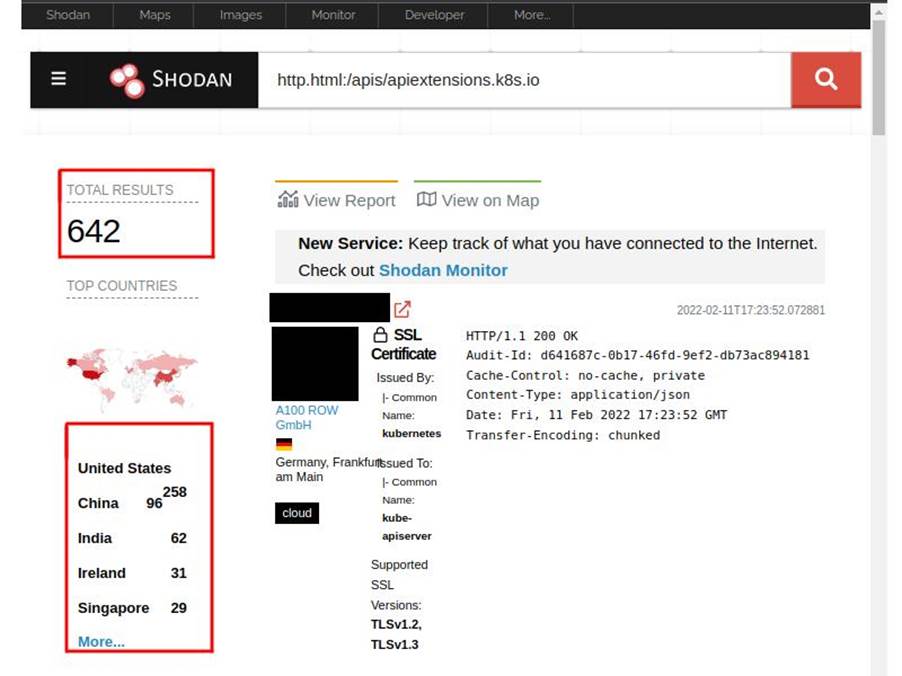Filter results by Ireland
The width and height of the screenshot is (902, 676).
pos(102,573)
